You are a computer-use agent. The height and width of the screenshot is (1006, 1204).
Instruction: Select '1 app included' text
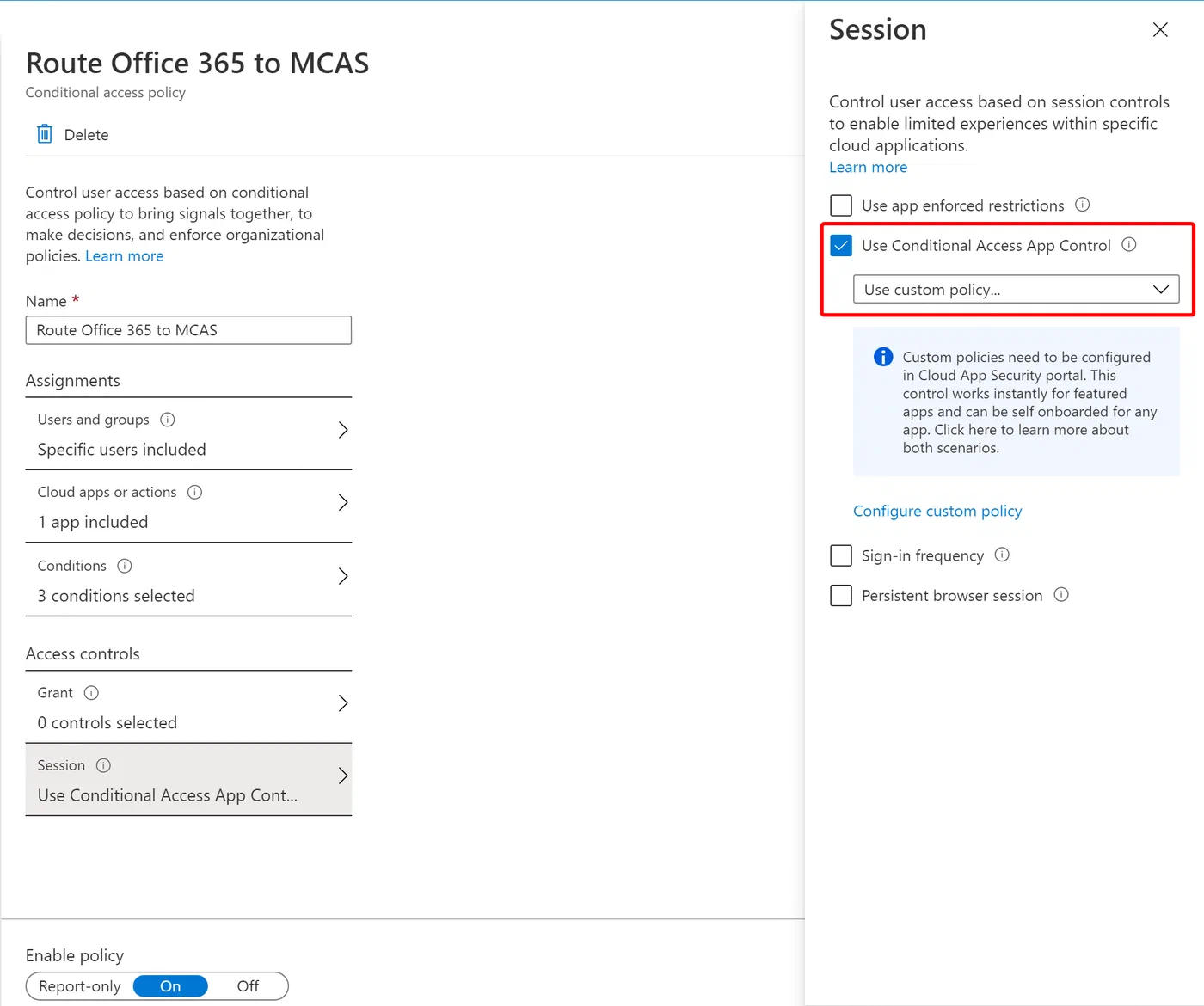[93, 522]
